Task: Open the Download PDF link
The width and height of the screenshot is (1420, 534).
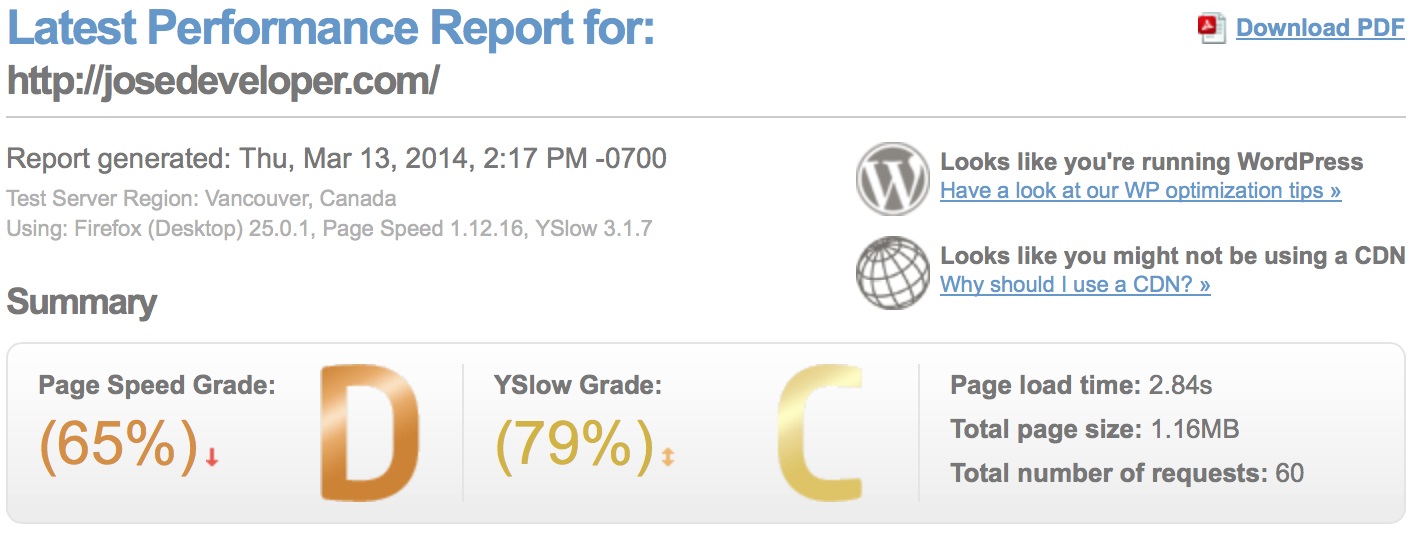Action: (1320, 28)
